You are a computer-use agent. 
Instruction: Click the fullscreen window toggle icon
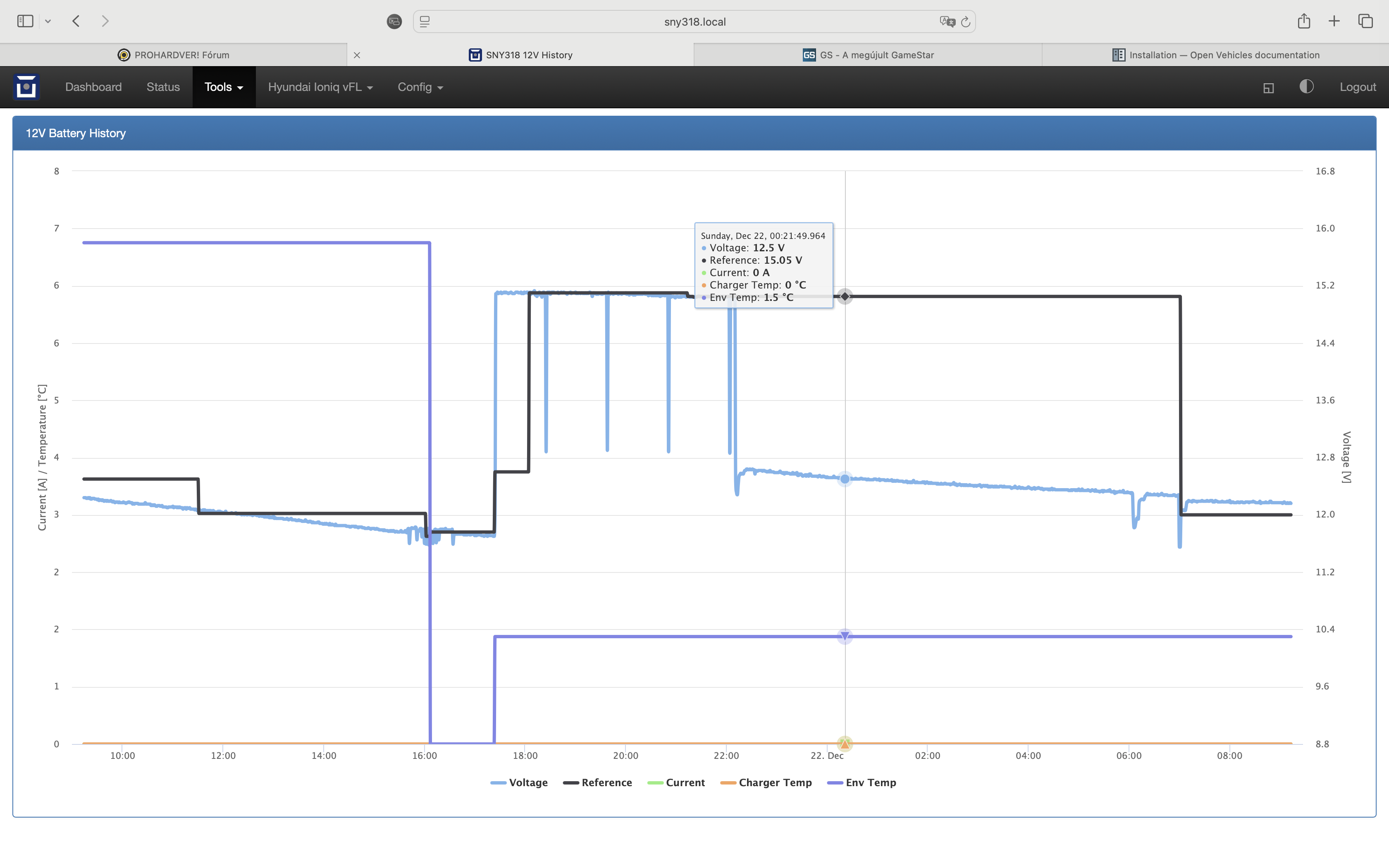point(1268,88)
